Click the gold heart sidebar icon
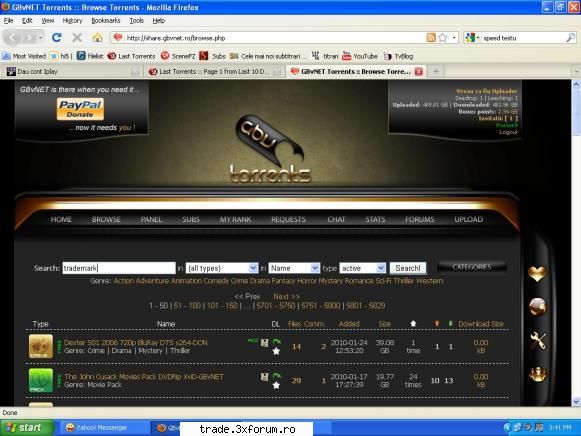Image resolution: width=581 pixels, height=436 pixels. click(x=537, y=274)
